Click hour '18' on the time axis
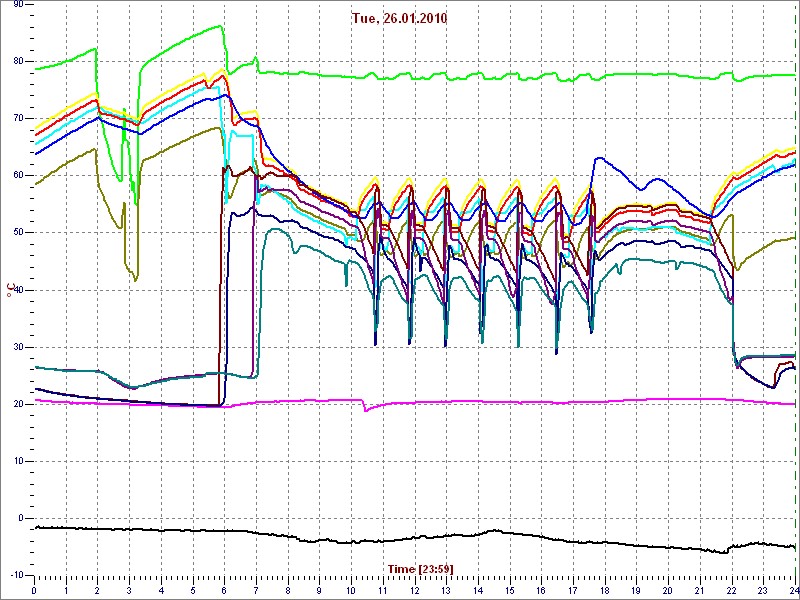 coord(605,589)
